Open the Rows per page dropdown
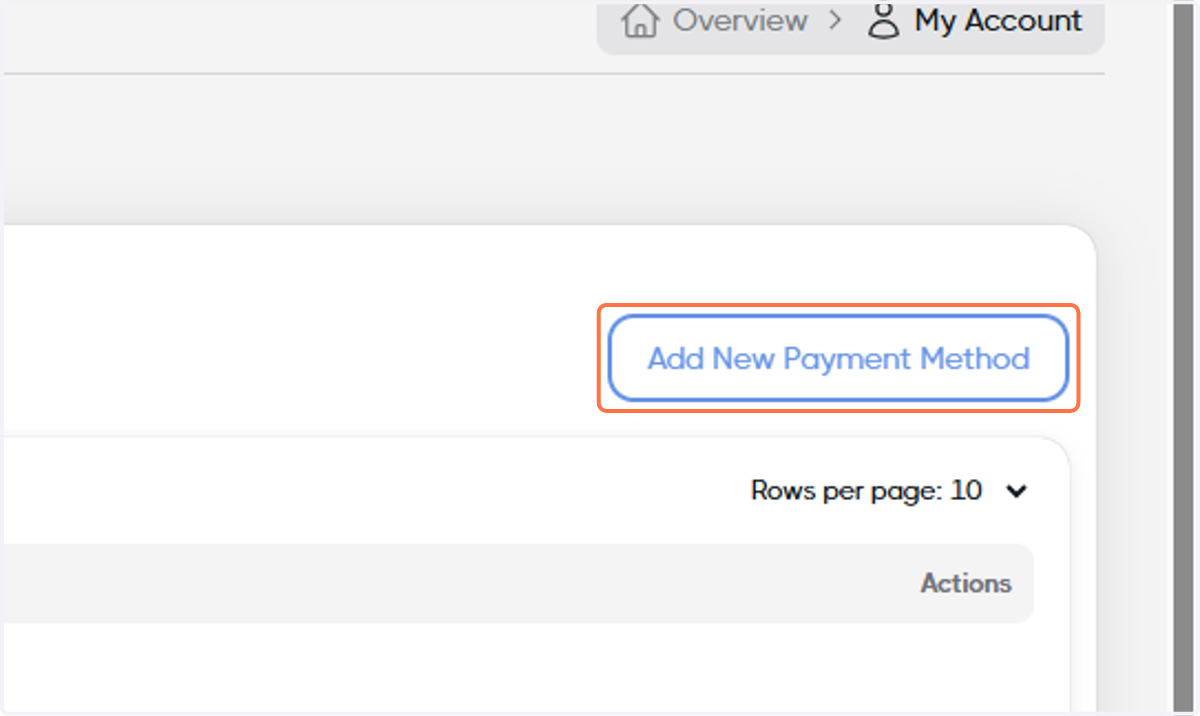This screenshot has height=716, width=1200. click(x=889, y=491)
